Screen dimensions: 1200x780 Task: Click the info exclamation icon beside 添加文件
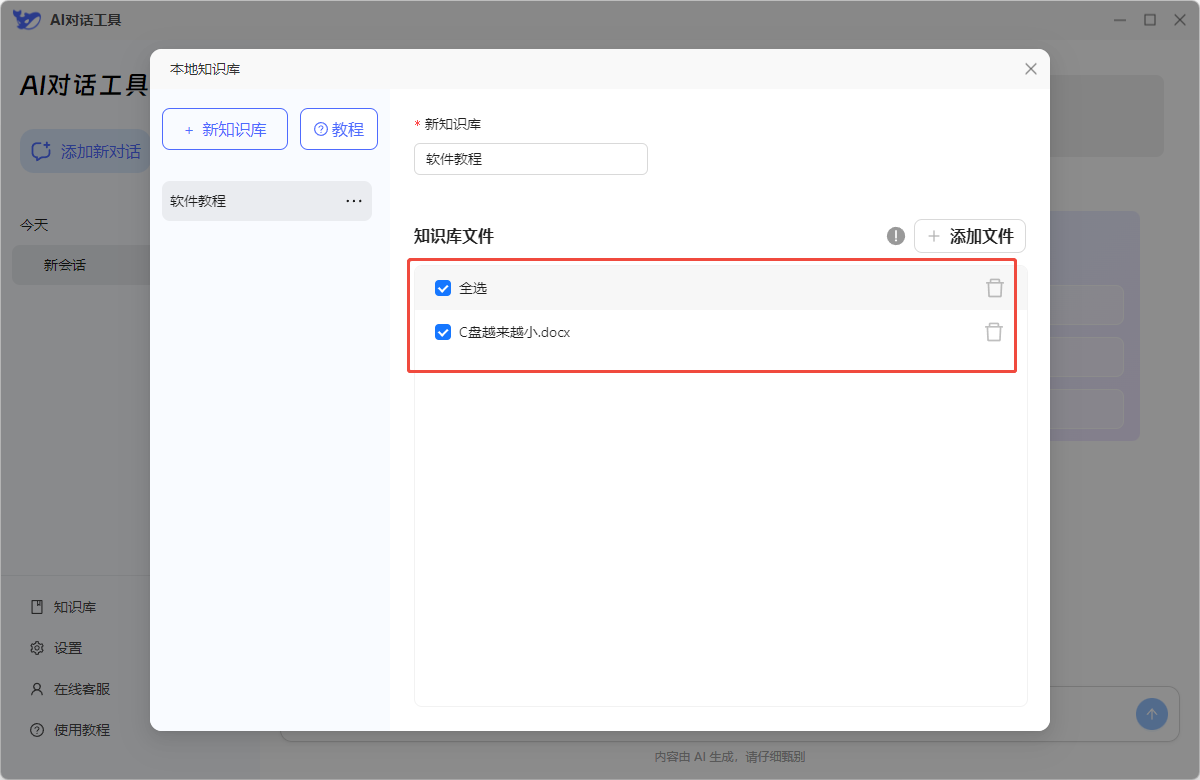point(896,236)
